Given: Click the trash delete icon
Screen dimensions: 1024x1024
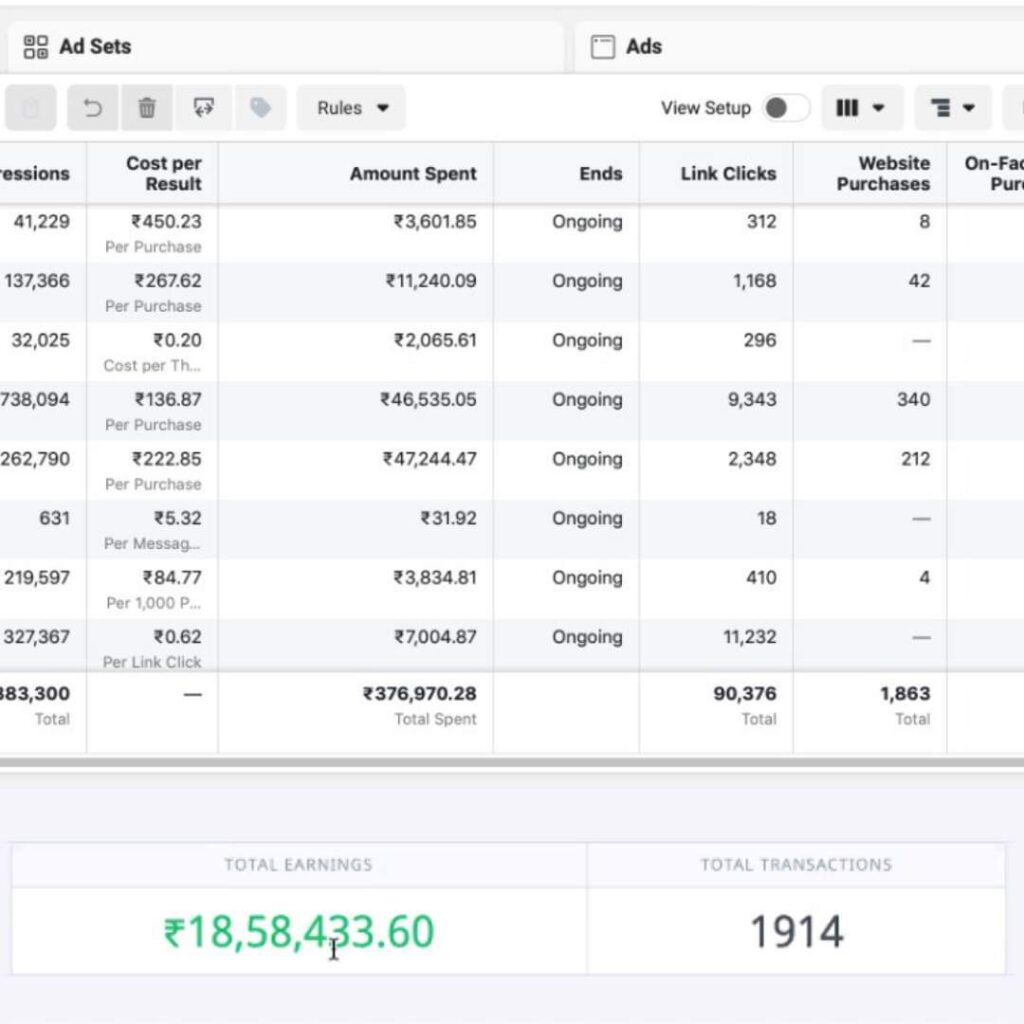Looking at the screenshot, I should (147, 108).
